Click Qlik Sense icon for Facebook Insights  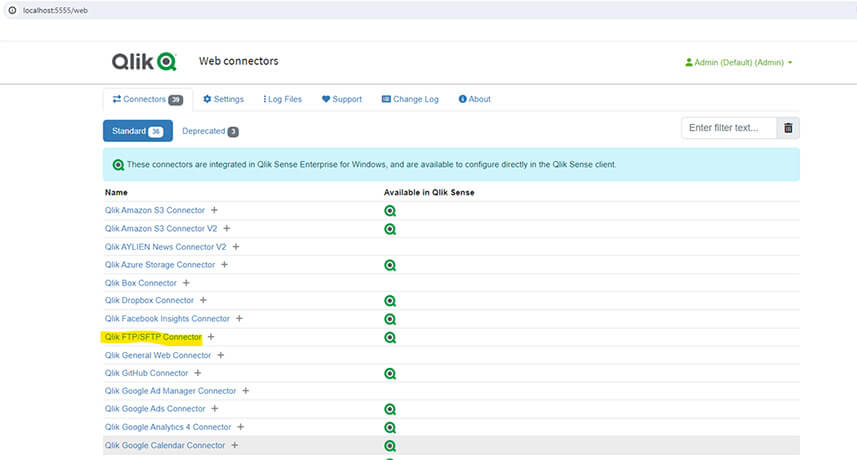click(390, 319)
